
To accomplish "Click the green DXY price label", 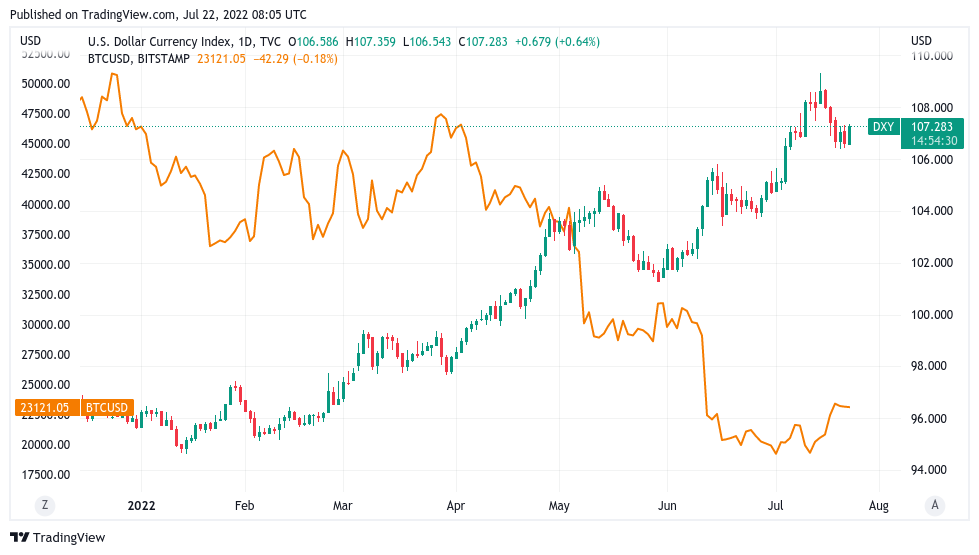I will point(883,127).
